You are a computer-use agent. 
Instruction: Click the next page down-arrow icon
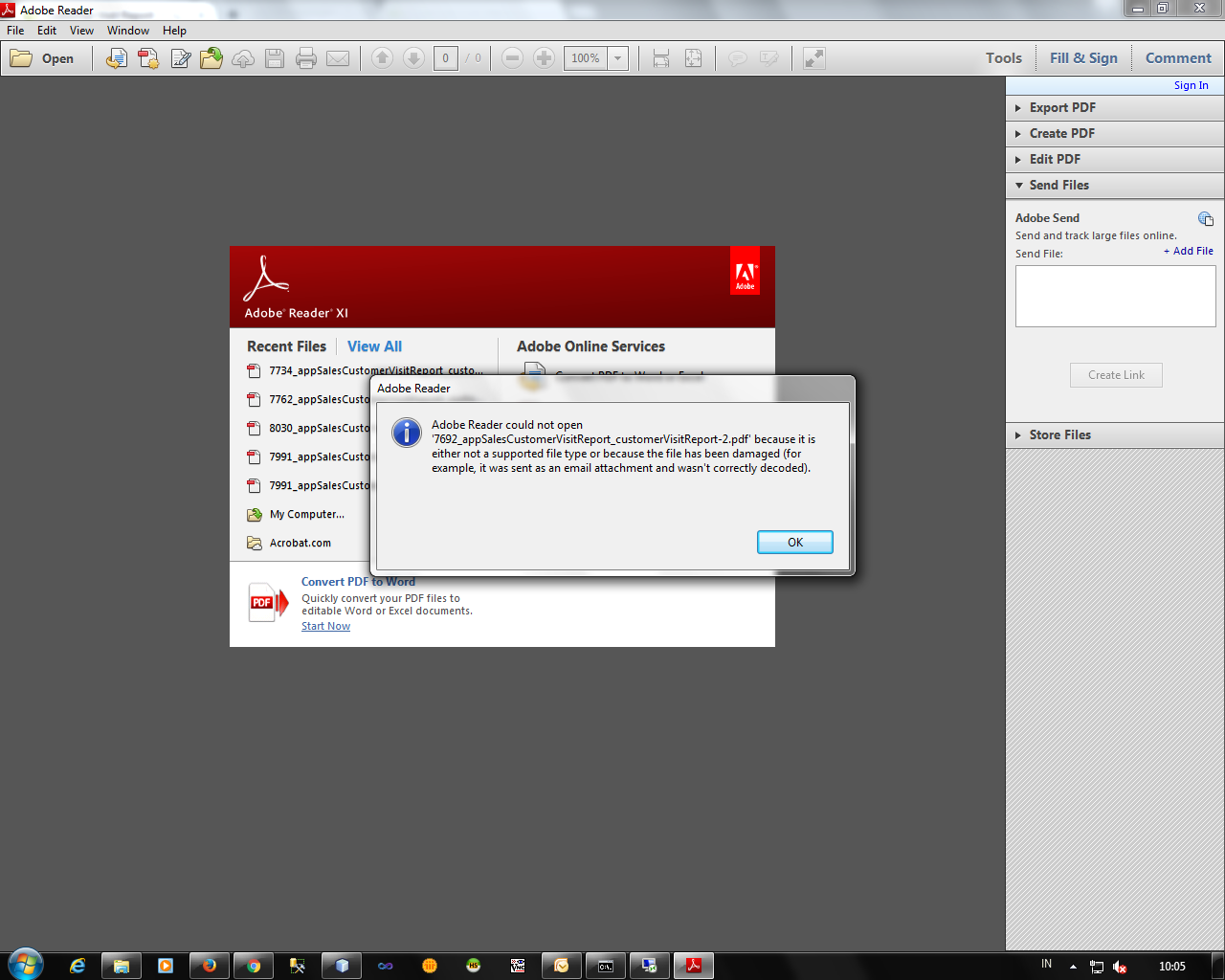point(413,58)
